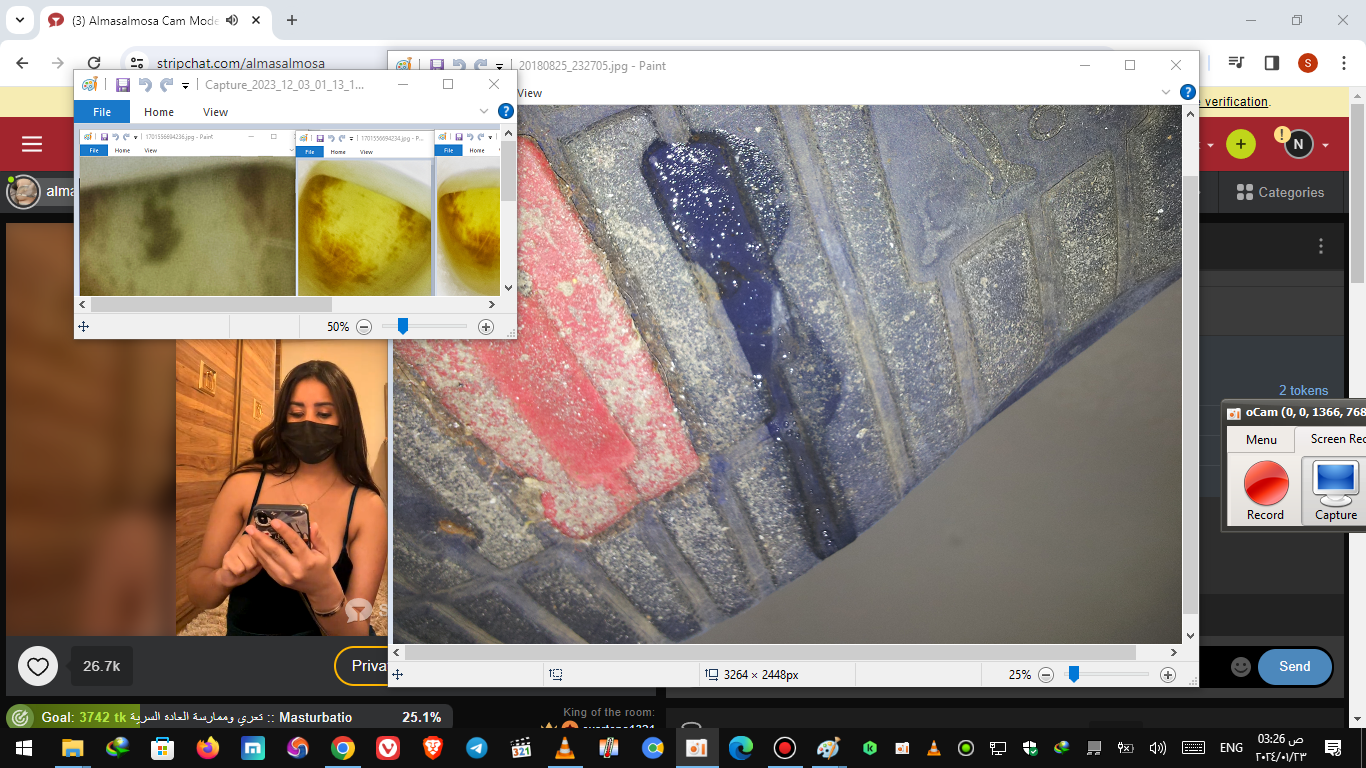Viewport: 1366px width, 768px height.
Task: Open Paint help via blue question mark
Action: point(1187,92)
